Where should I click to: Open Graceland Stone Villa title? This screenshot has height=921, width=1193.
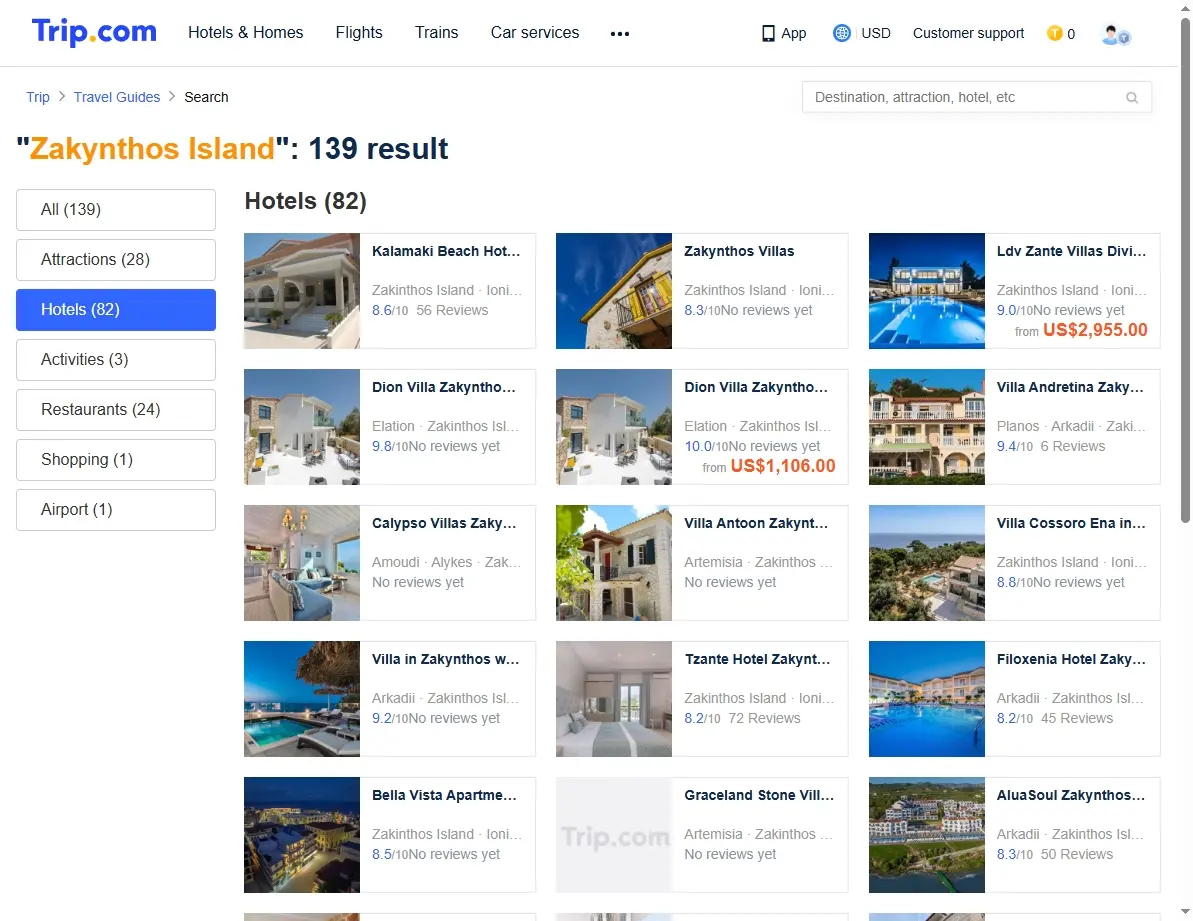pyautogui.click(x=759, y=796)
